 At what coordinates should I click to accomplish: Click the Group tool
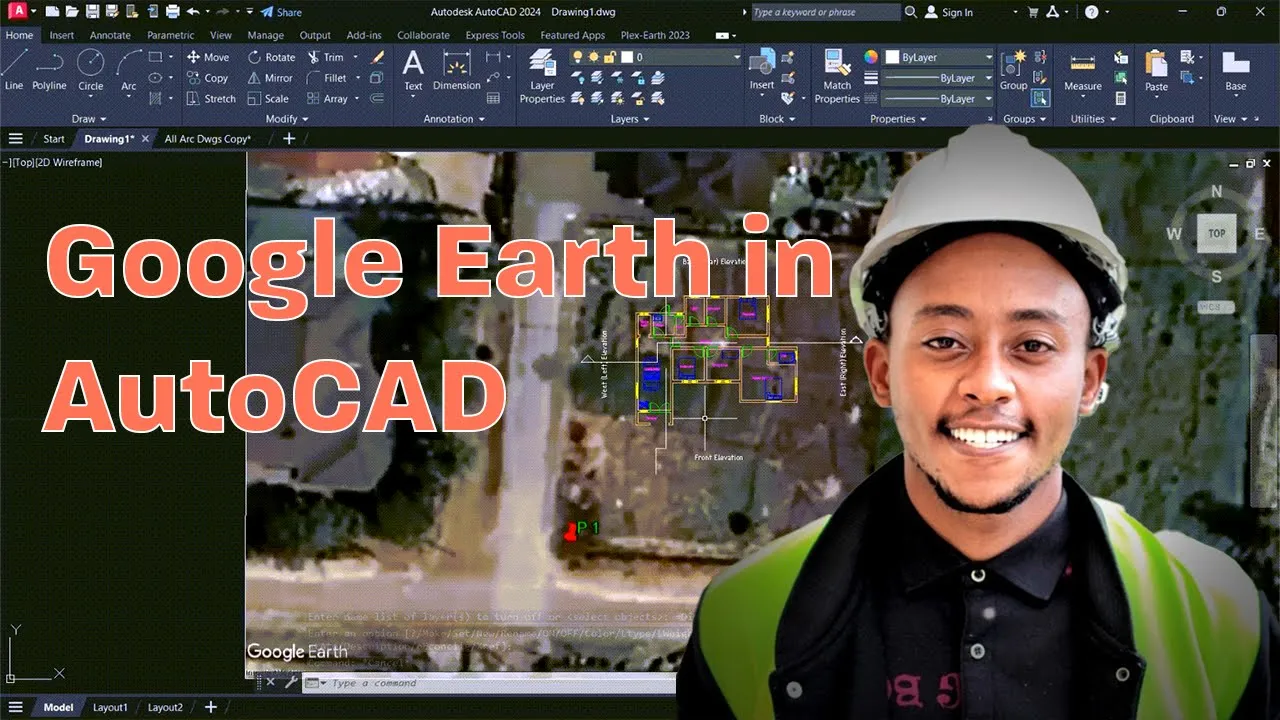[x=1013, y=70]
